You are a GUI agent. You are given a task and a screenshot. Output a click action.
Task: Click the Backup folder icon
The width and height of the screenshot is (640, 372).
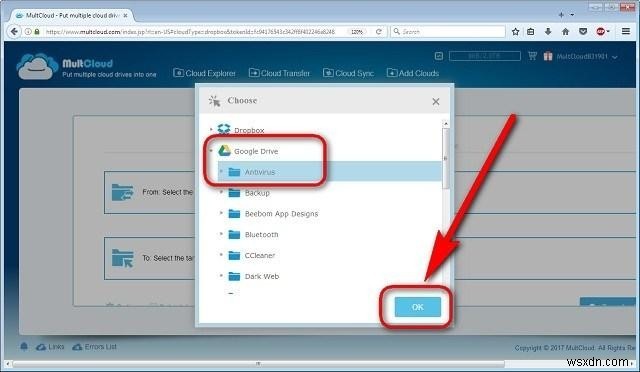(234, 192)
